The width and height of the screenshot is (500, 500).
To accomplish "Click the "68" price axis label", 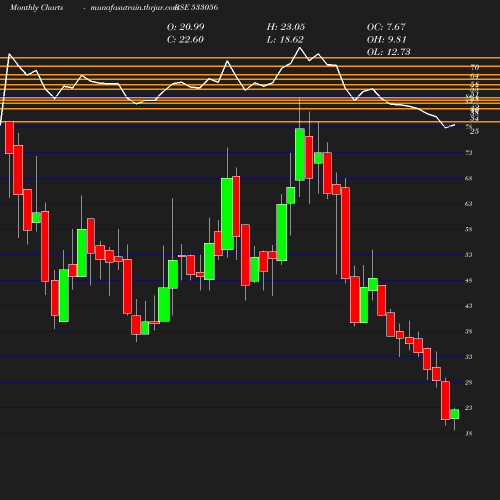I will [x=469, y=178].
